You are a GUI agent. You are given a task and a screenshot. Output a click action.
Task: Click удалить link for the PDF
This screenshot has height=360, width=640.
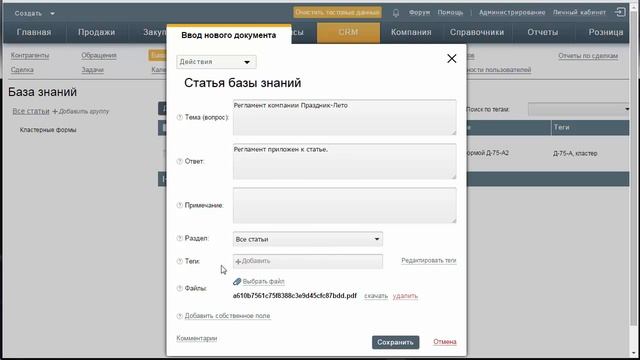point(405,296)
